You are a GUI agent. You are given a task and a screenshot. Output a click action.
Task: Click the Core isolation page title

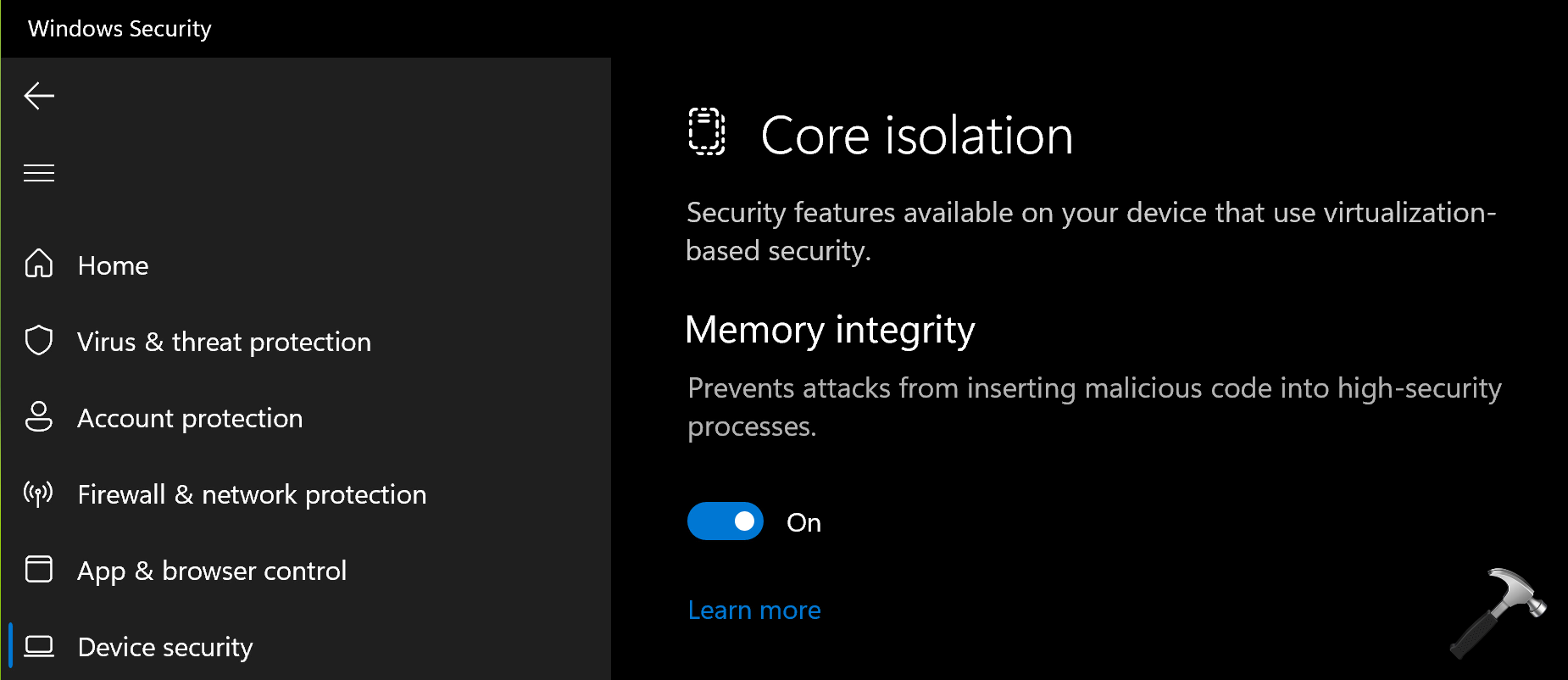click(917, 136)
